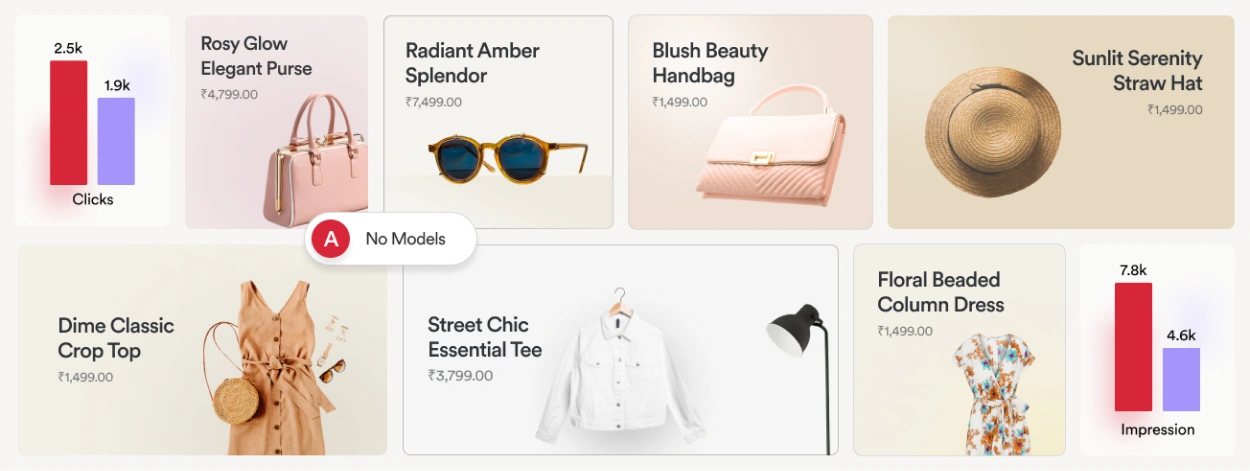
Task: Select the No Models label pill
Action: point(391,239)
